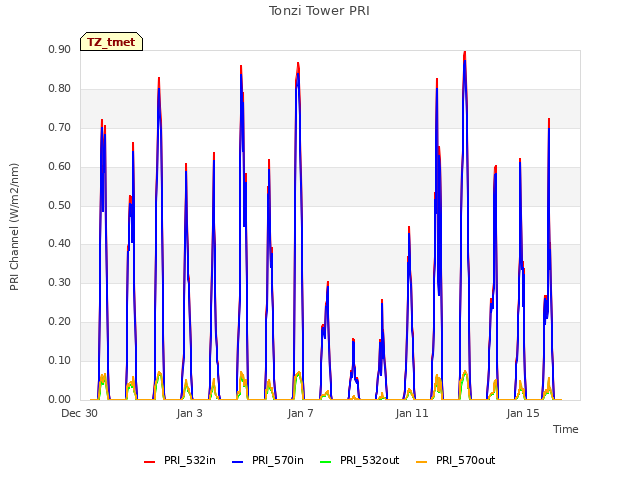Click the Jan 7 x-axis tick label

point(300,413)
